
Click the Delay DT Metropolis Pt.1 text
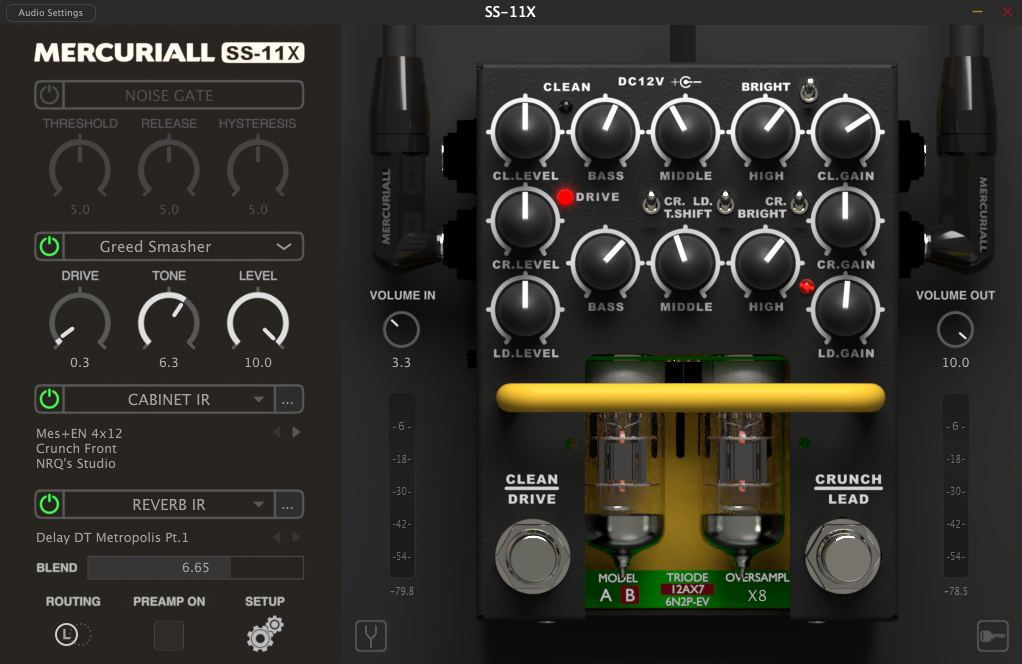click(x=112, y=538)
